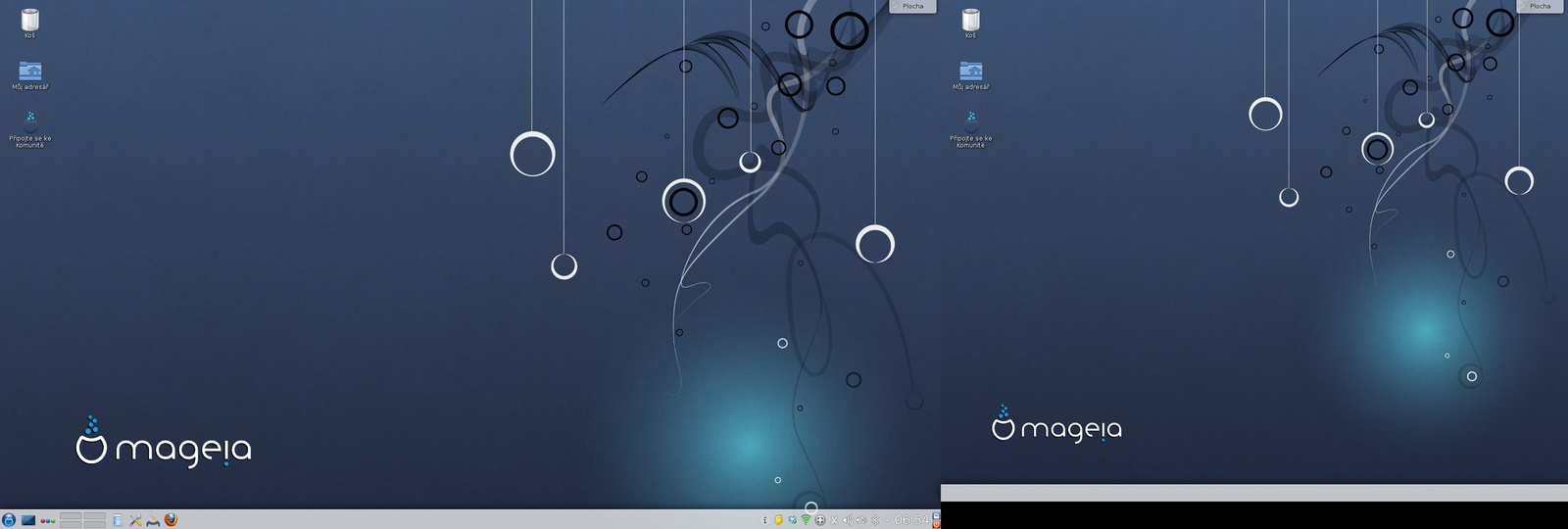Launch the file manager from the panel
Screen dimensions: 1568x529
[118, 520]
